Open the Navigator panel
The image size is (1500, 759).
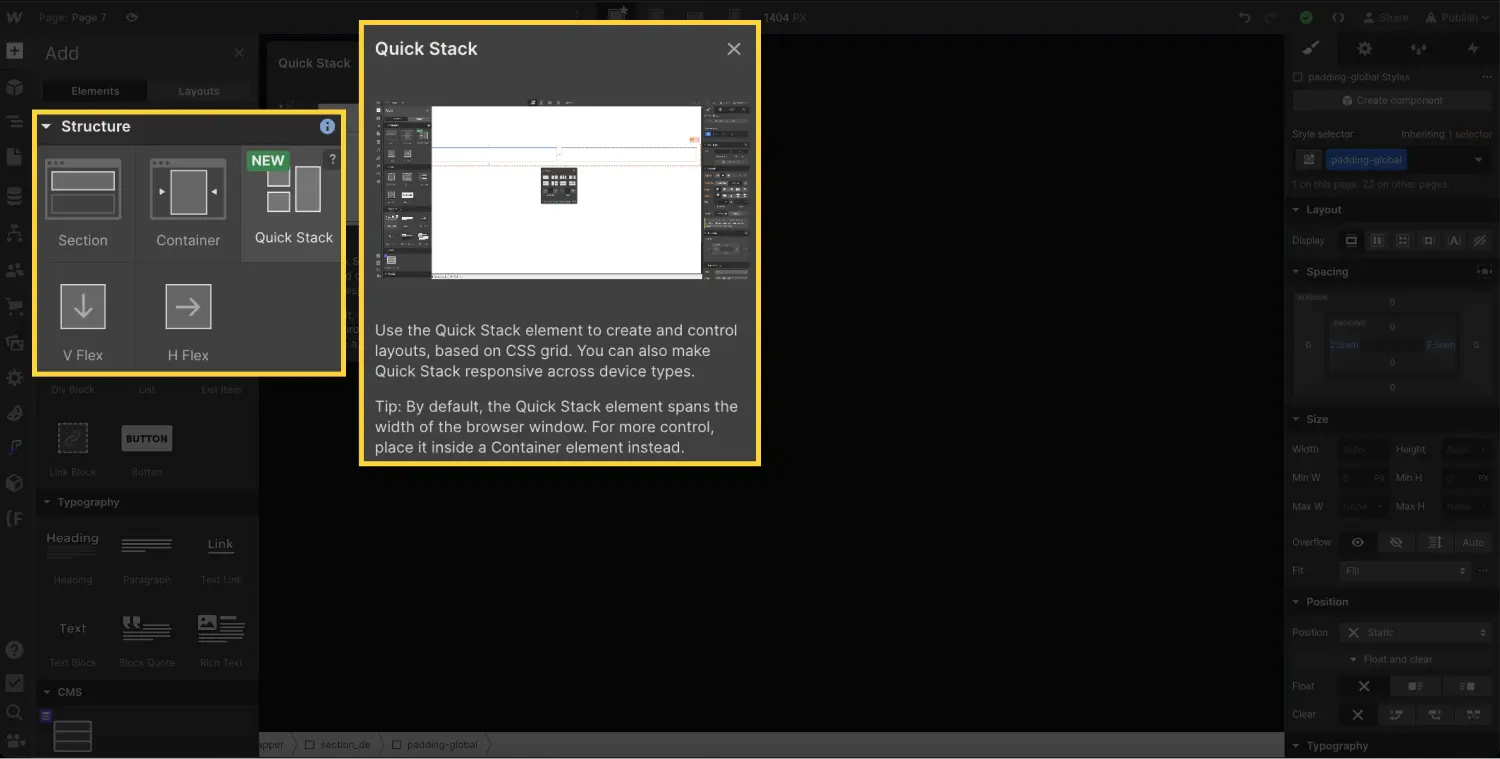pyautogui.click(x=14, y=124)
